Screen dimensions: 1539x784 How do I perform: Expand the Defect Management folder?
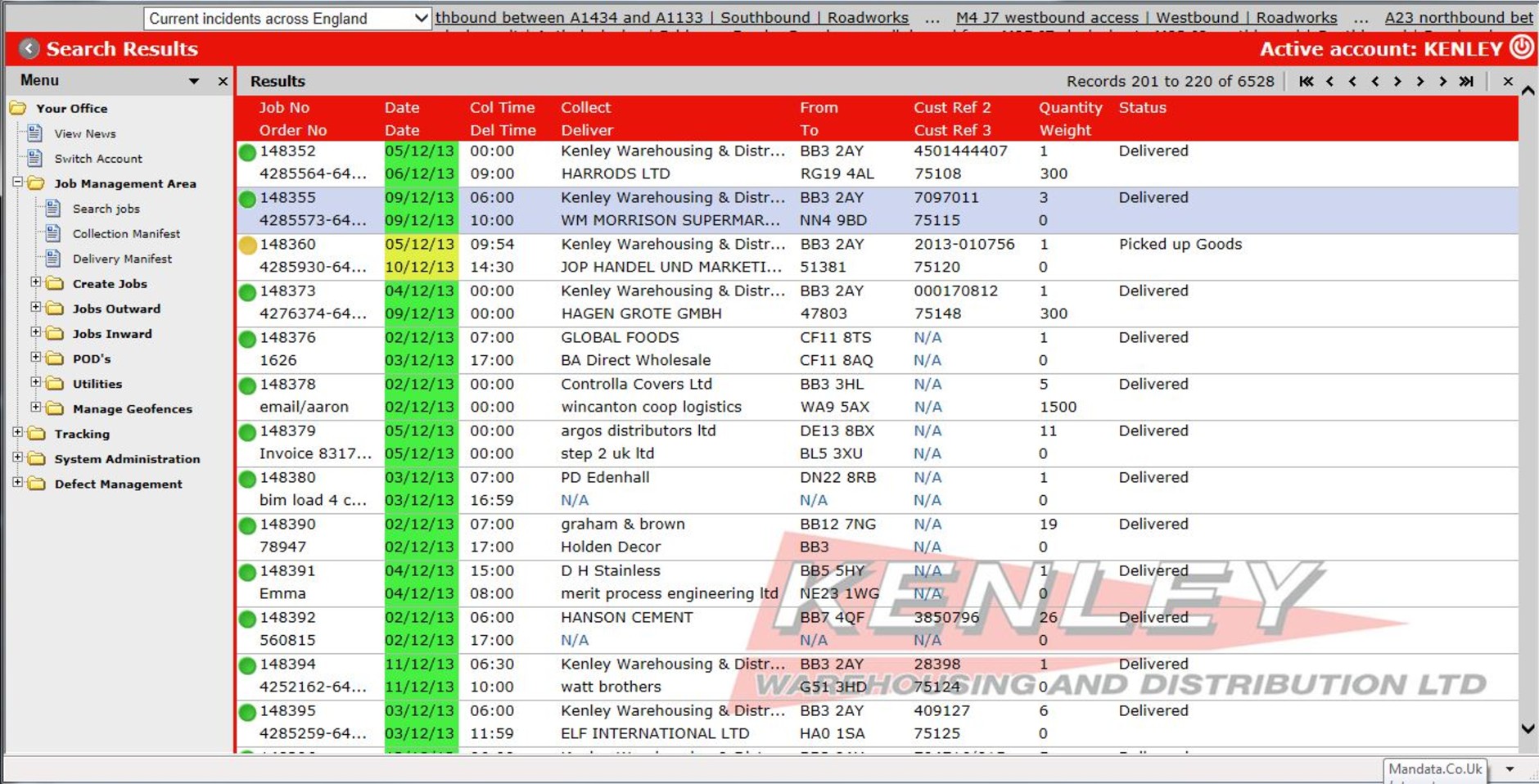18,483
